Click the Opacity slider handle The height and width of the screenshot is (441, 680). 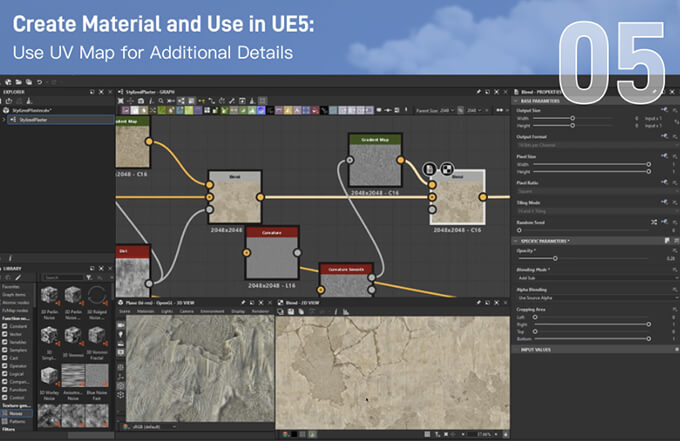[x=555, y=258]
